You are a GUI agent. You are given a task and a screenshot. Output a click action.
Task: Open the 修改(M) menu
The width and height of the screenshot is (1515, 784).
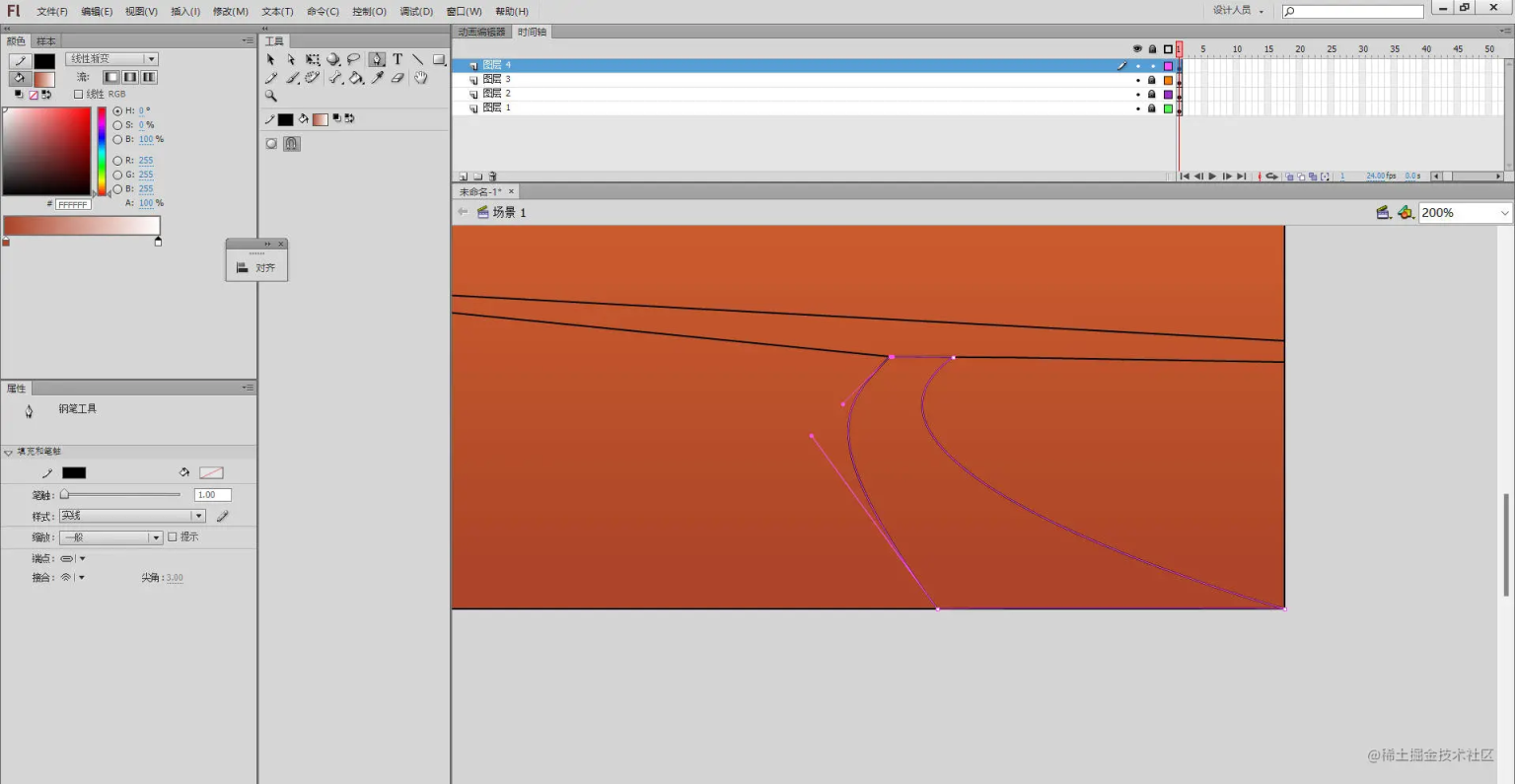[231, 12]
